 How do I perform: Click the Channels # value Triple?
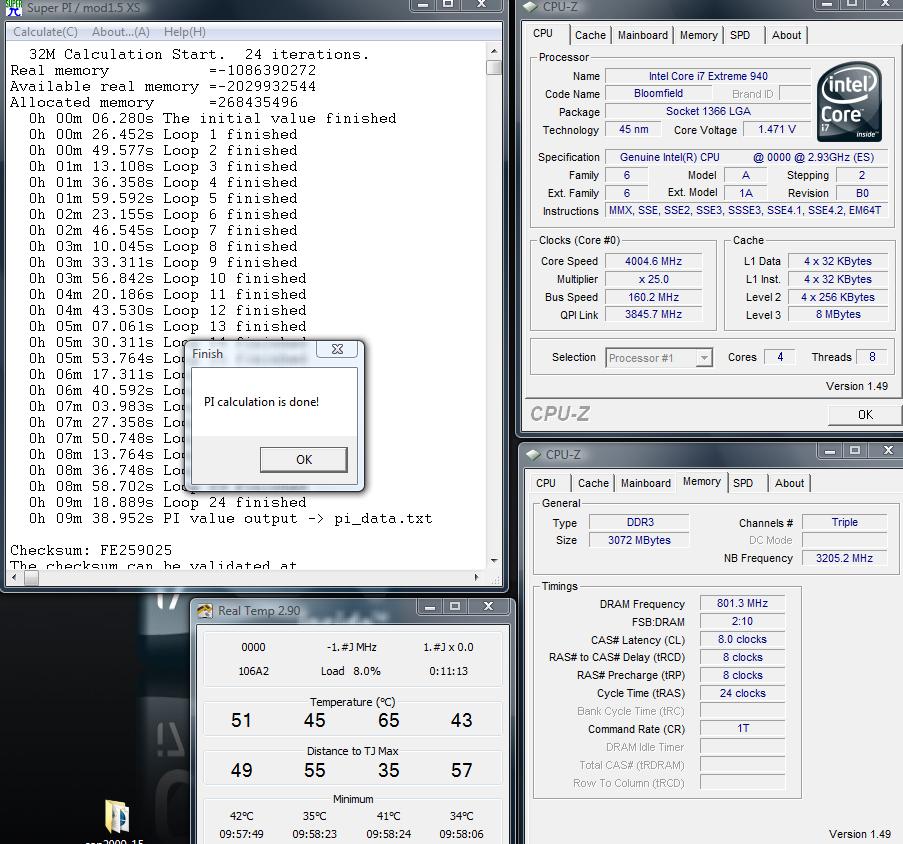pos(844,522)
